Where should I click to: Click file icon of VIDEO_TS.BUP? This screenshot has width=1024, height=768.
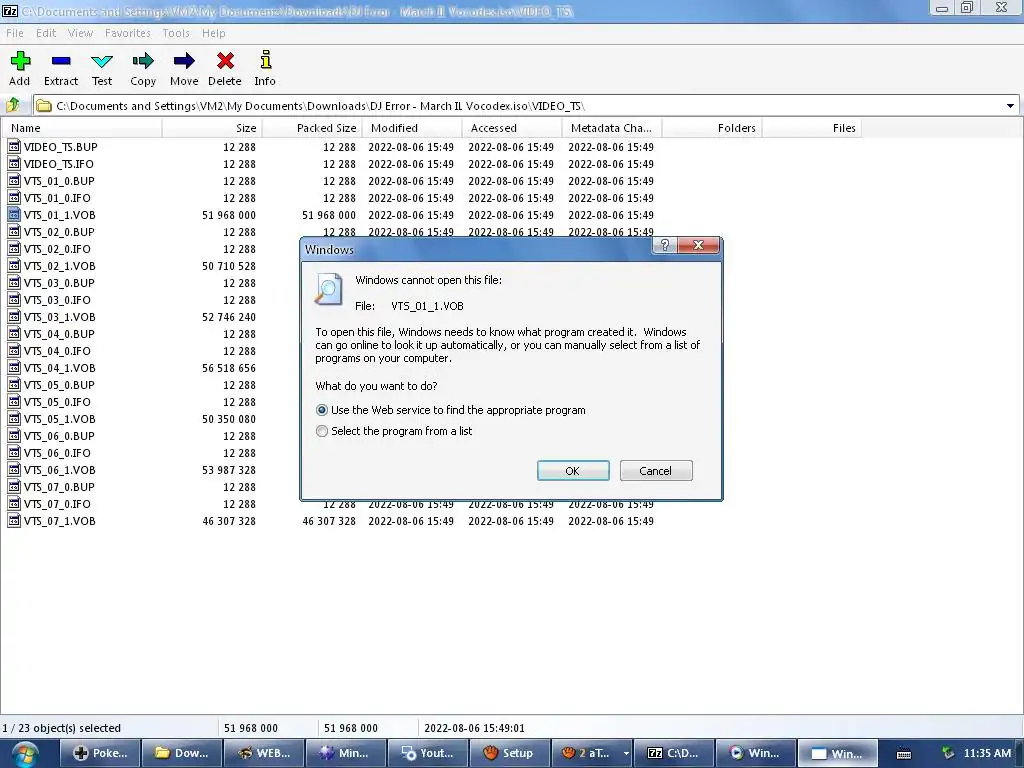pyautogui.click(x=14, y=146)
